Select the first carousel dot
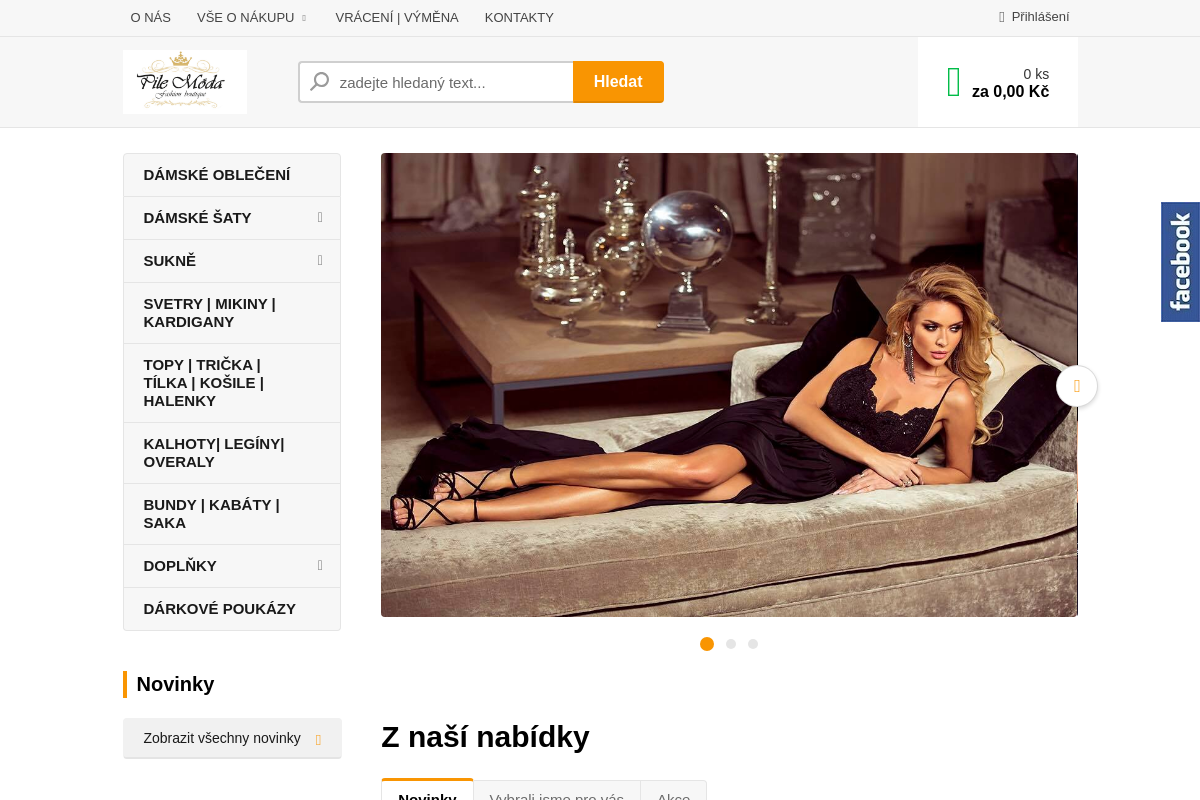 (707, 644)
